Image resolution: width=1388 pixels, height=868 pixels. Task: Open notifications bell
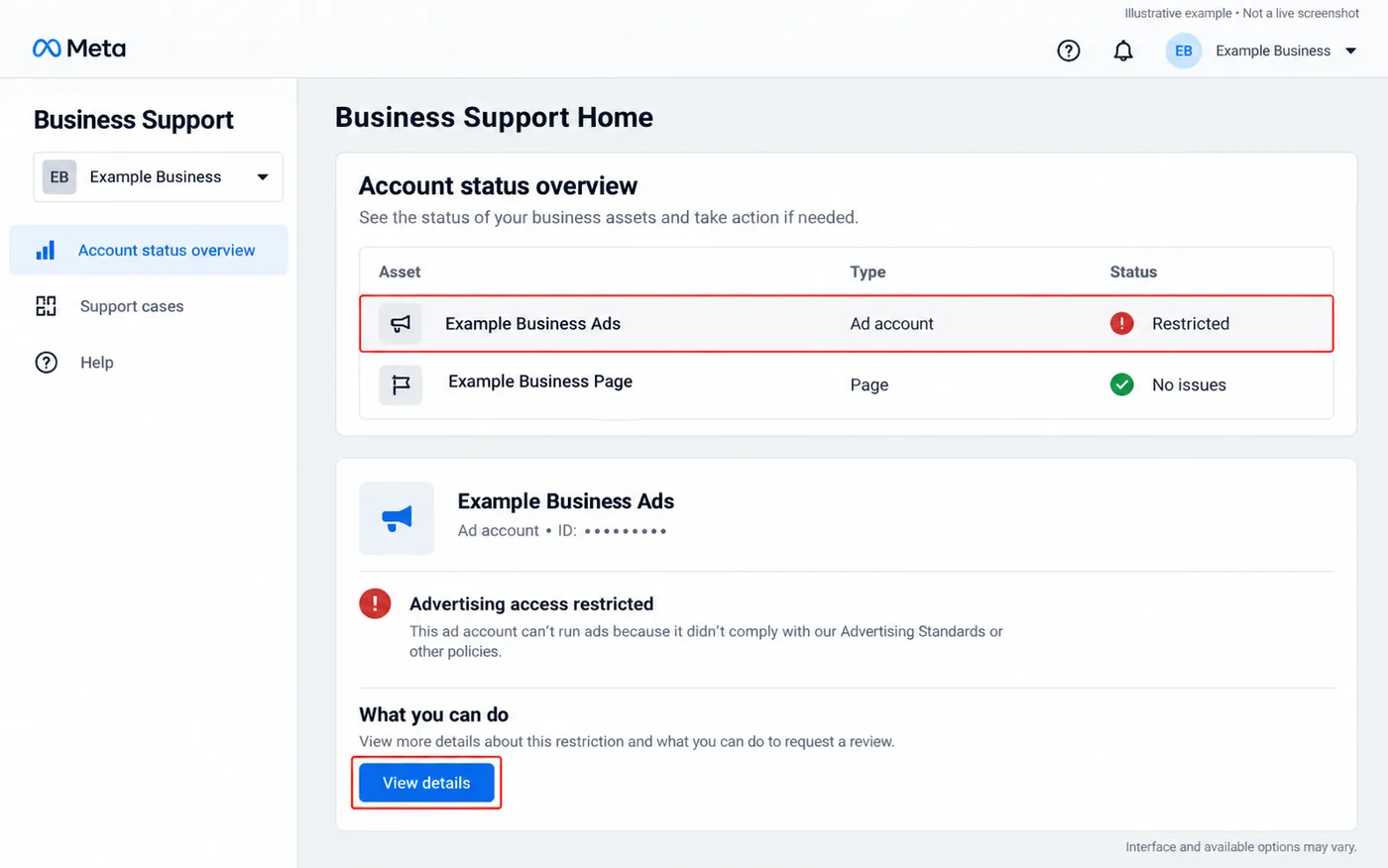1123,51
